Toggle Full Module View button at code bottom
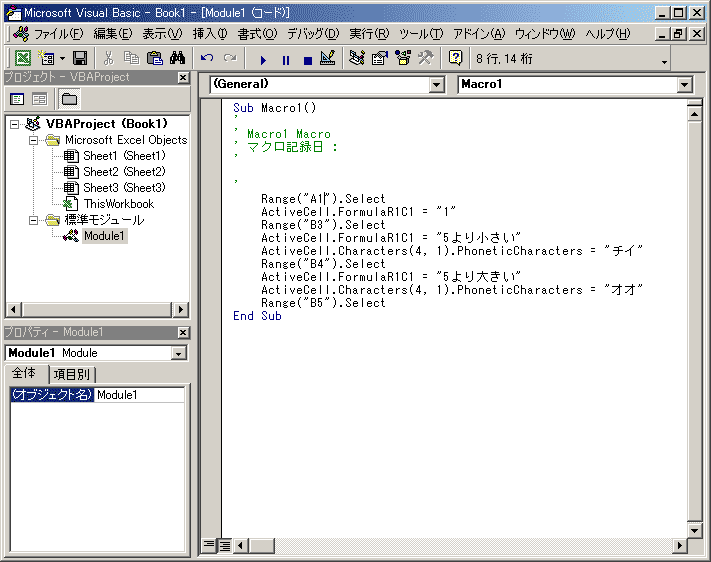 (224, 545)
